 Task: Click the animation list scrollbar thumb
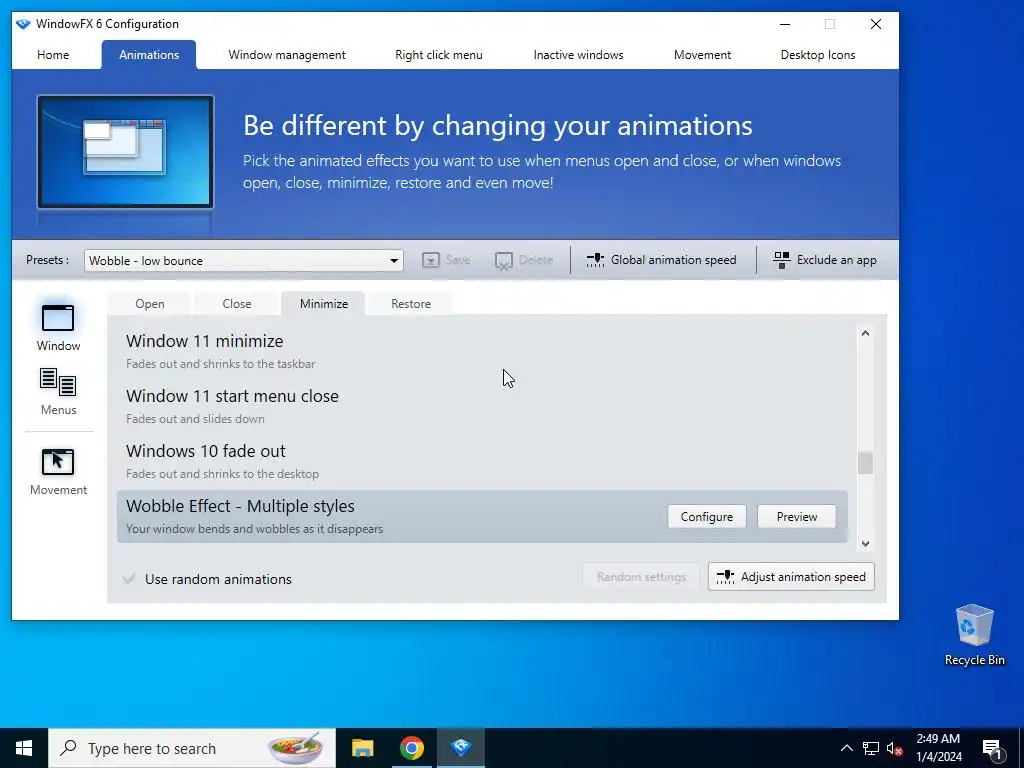(x=865, y=463)
